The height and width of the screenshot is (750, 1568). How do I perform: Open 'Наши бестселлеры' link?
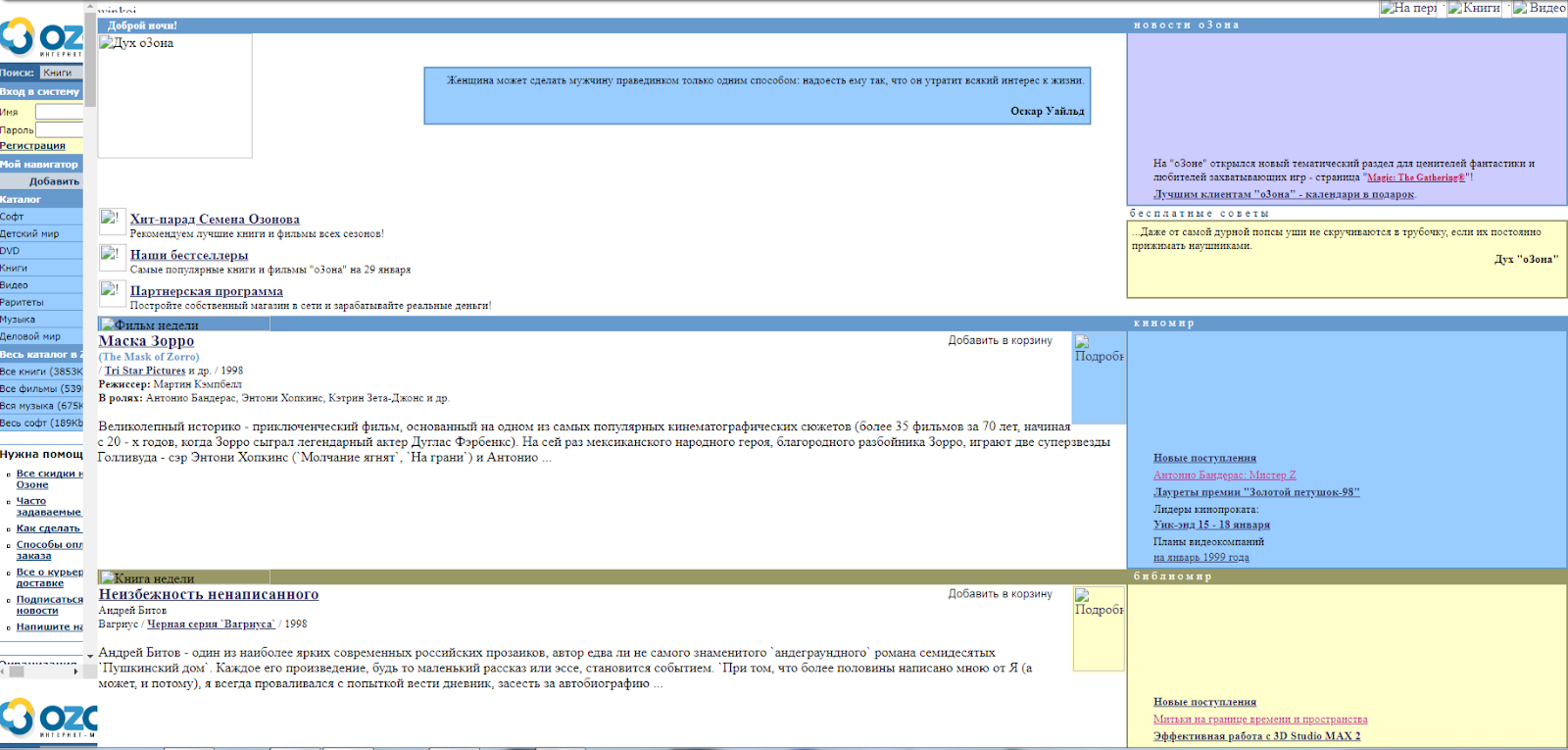click(189, 255)
